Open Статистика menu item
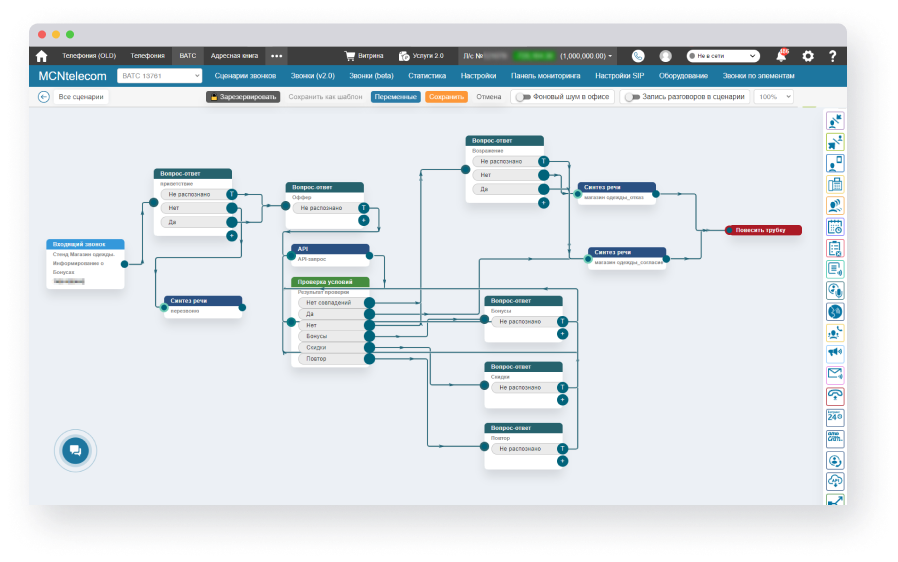 (x=427, y=76)
